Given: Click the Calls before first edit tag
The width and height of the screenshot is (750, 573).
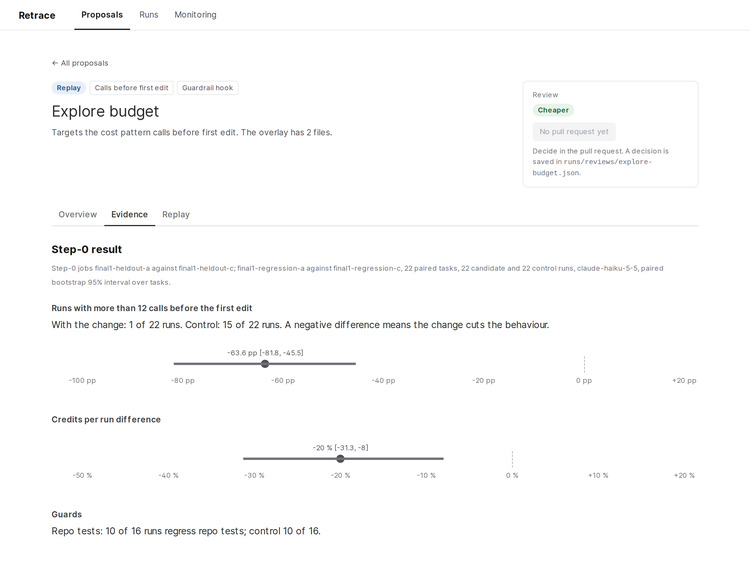Looking at the screenshot, I should tap(132, 88).
